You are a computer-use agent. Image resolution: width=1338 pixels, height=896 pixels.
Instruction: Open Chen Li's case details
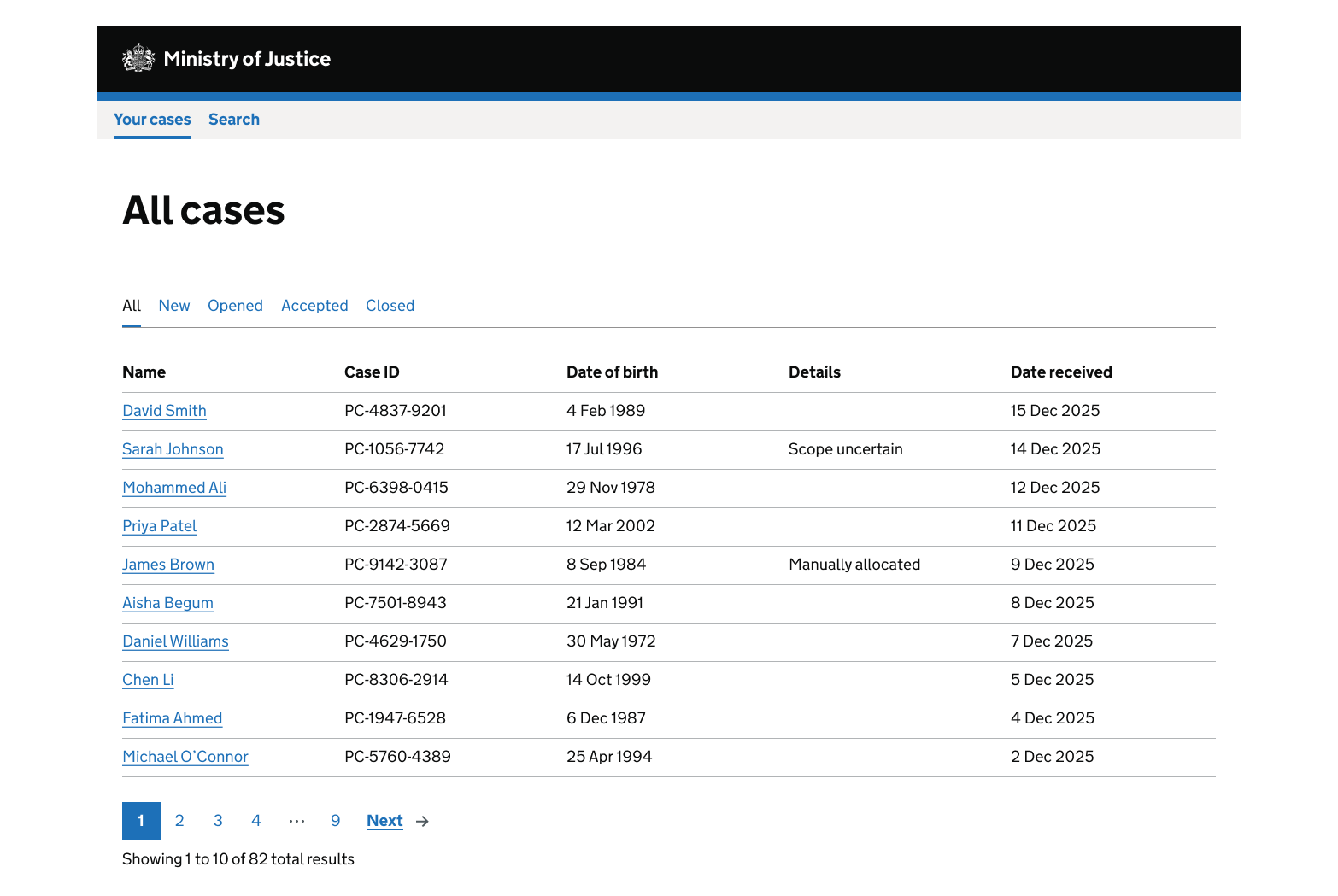click(148, 680)
